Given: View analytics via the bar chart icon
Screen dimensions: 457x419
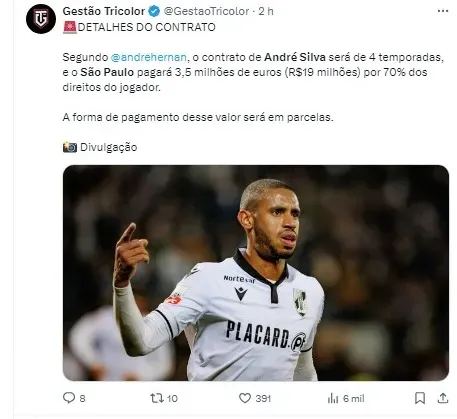Looking at the screenshot, I should point(333,398).
